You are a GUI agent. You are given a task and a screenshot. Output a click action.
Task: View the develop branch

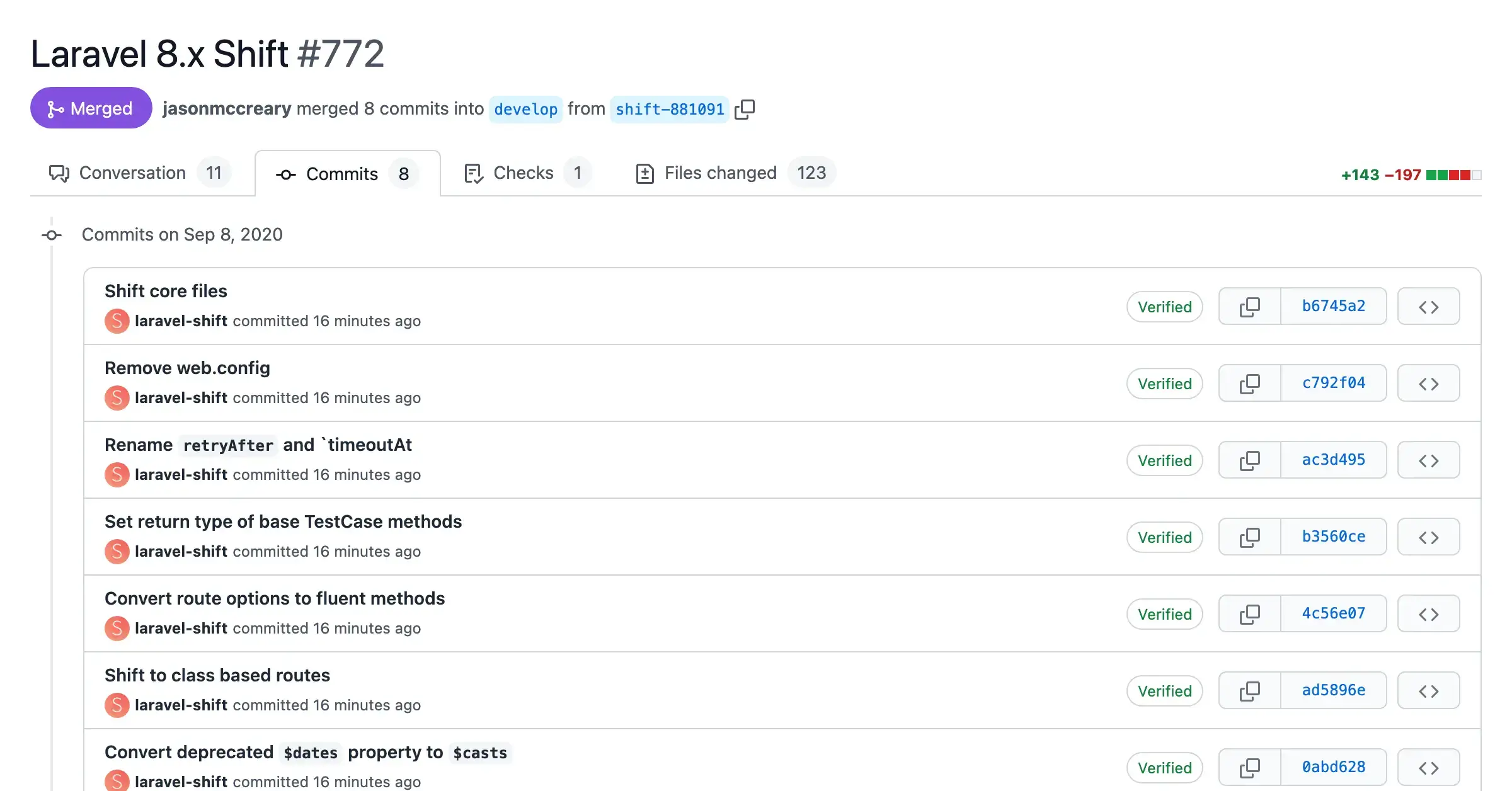(x=525, y=109)
